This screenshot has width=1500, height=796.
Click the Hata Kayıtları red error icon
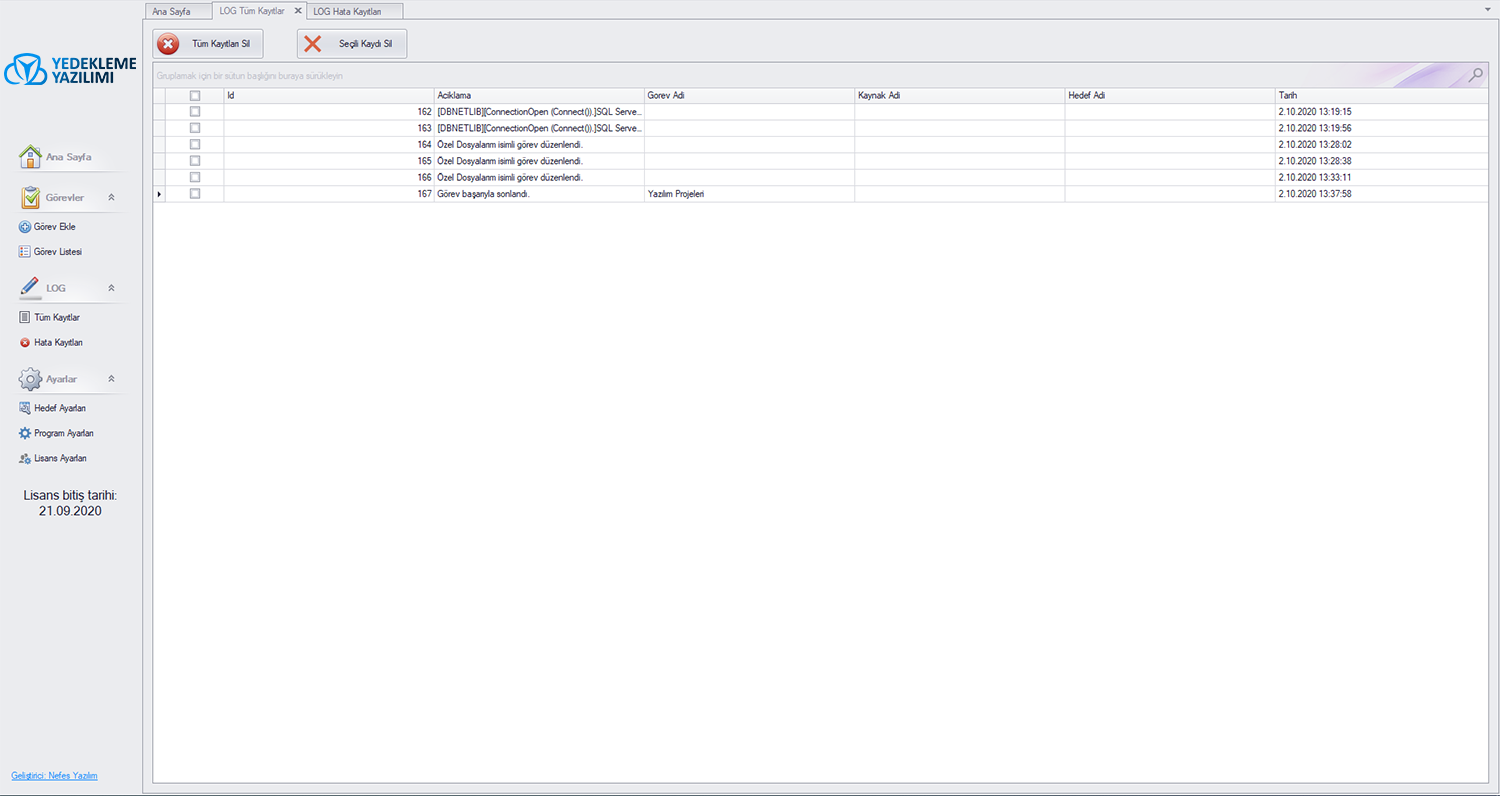tap(25, 343)
